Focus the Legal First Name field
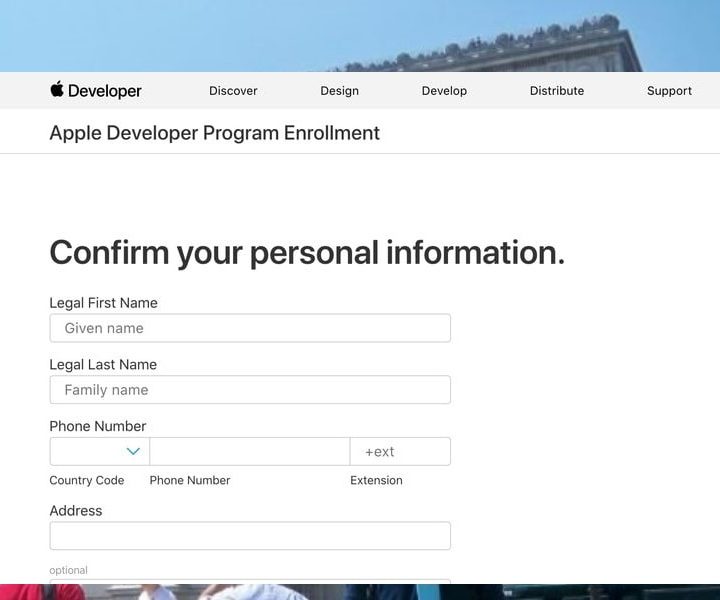Screen dimensions: 720x600 pyautogui.click(x=250, y=328)
